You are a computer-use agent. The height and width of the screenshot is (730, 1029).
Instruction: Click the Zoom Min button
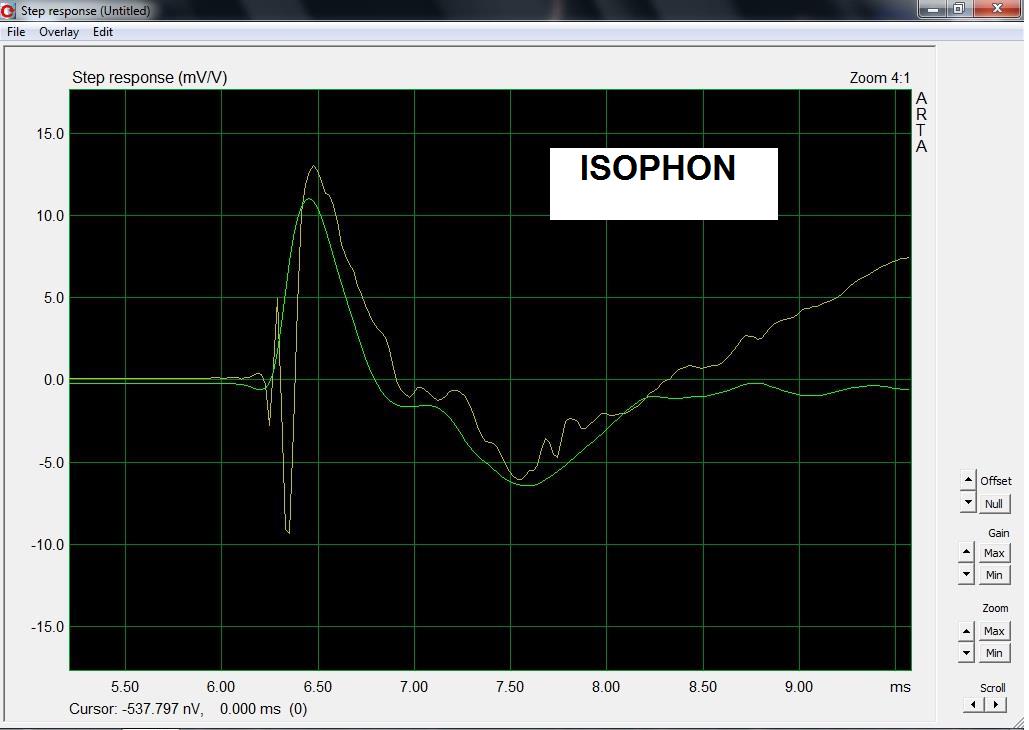point(994,653)
